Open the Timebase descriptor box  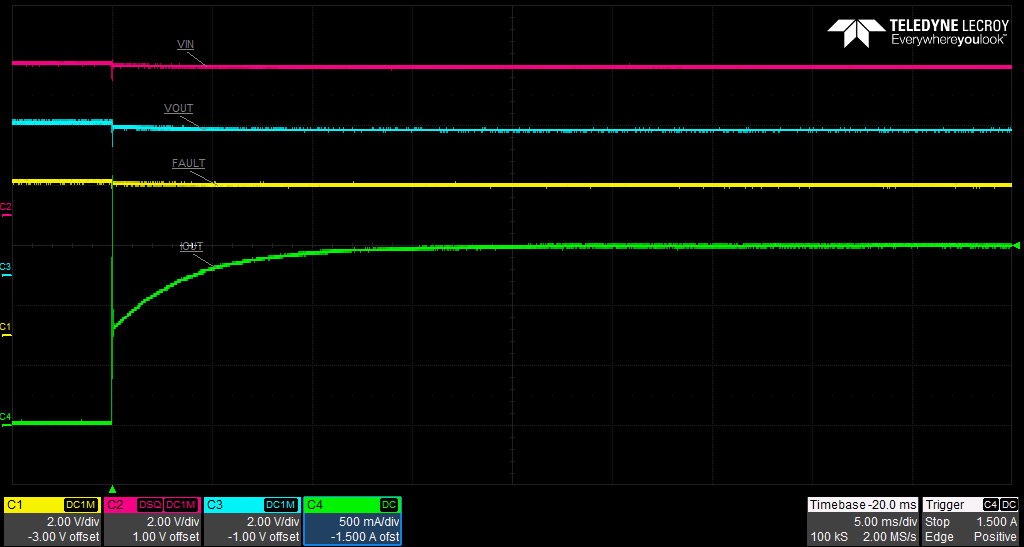click(x=863, y=520)
